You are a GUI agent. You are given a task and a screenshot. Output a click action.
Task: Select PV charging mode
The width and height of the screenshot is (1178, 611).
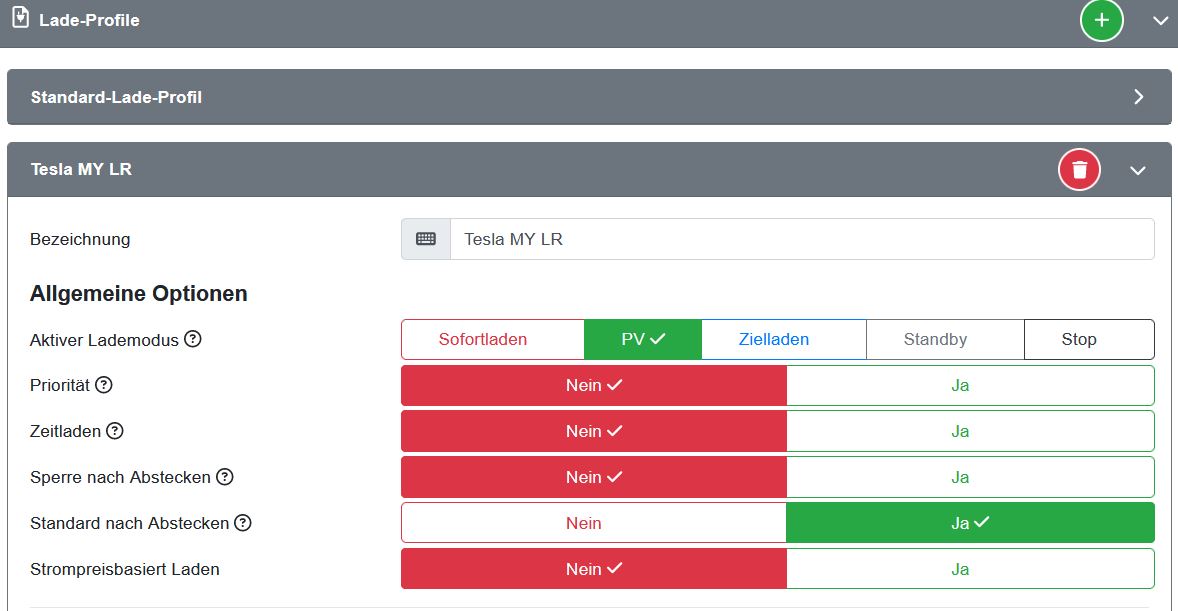tap(643, 340)
